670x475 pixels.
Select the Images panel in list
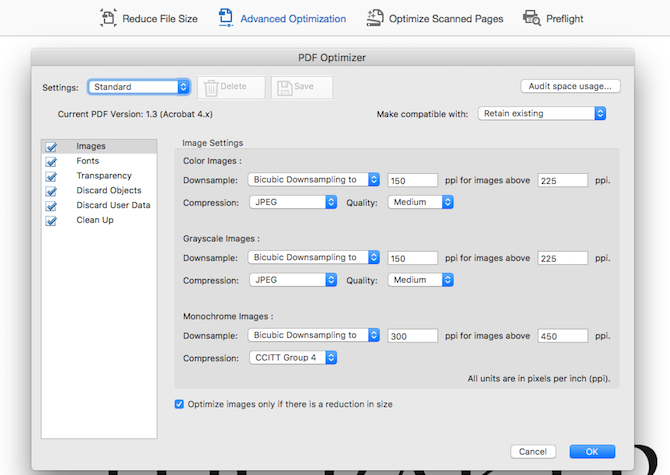click(x=91, y=146)
